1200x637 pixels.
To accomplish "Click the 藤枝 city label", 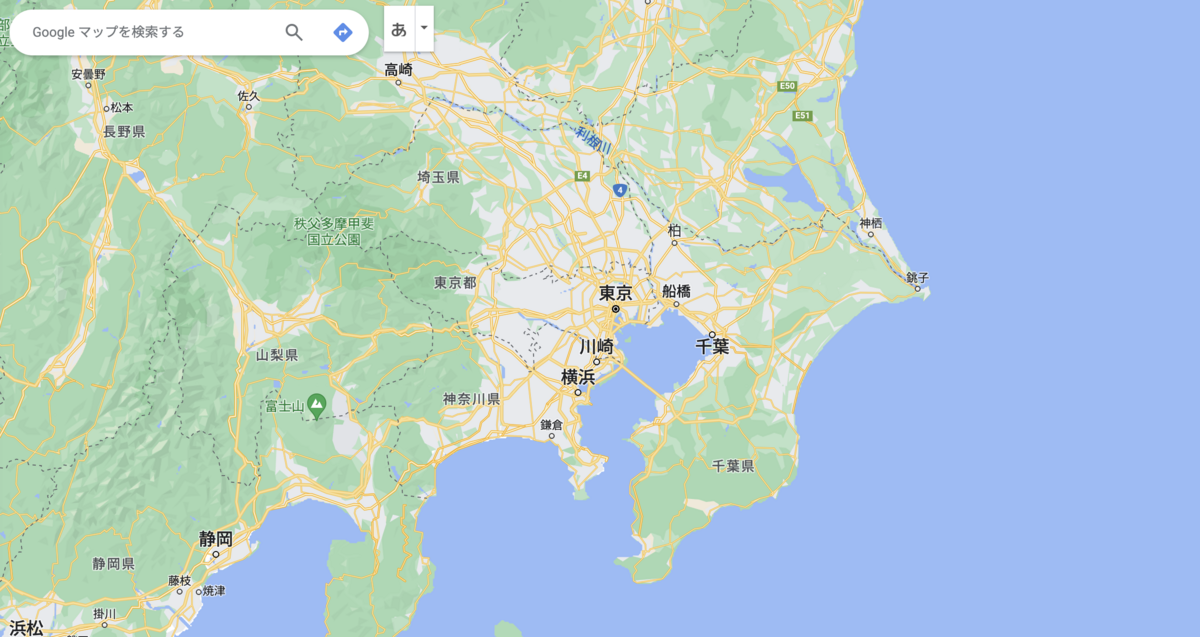I will [179, 580].
